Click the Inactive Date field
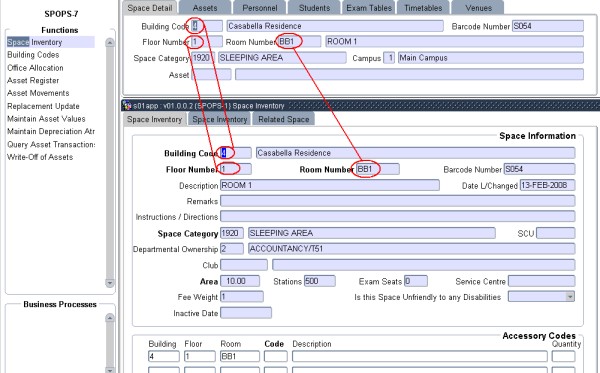The height and width of the screenshot is (373, 600). pyautogui.click(x=246, y=313)
